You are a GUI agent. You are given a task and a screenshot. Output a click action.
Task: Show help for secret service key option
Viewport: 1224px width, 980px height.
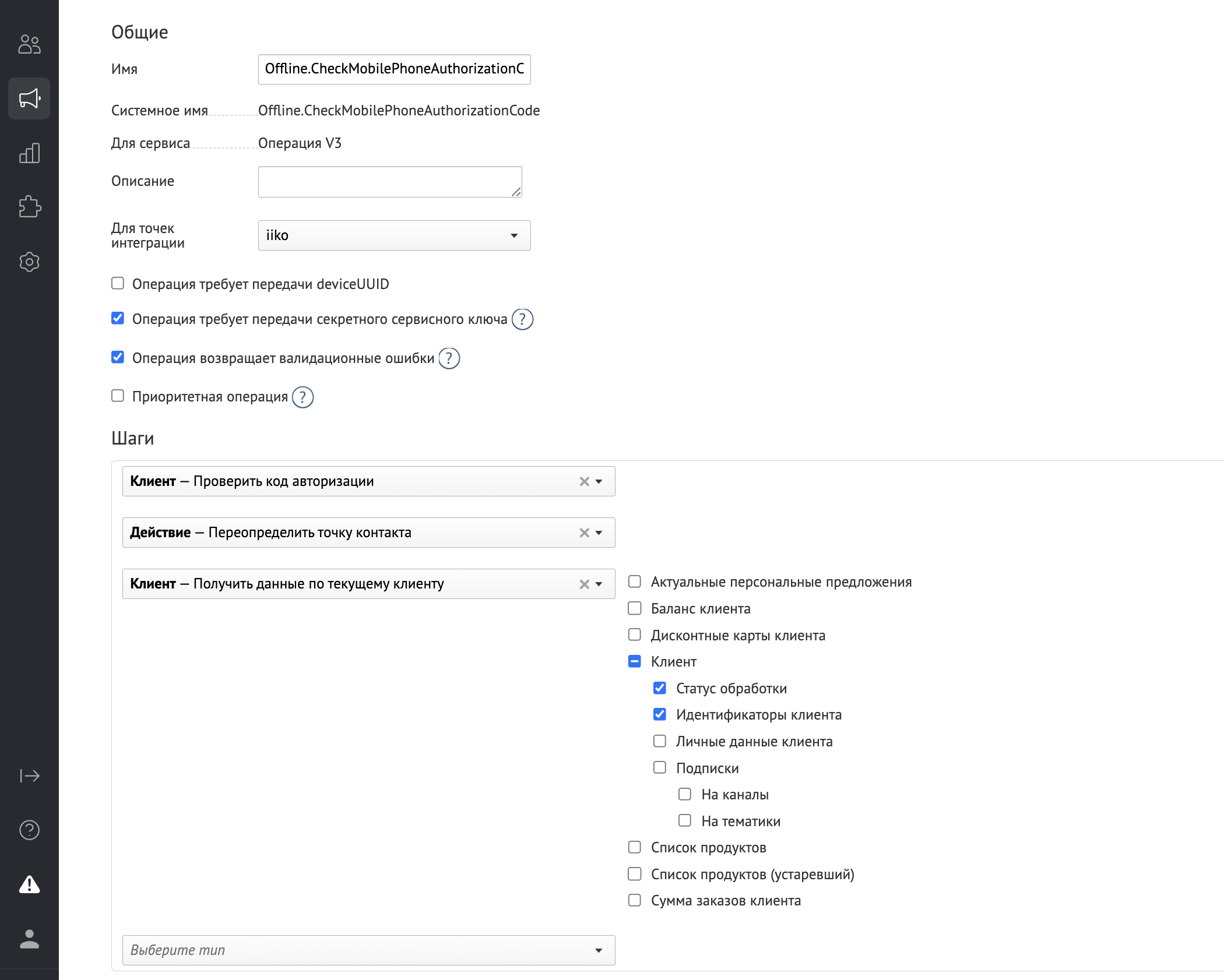click(522, 319)
